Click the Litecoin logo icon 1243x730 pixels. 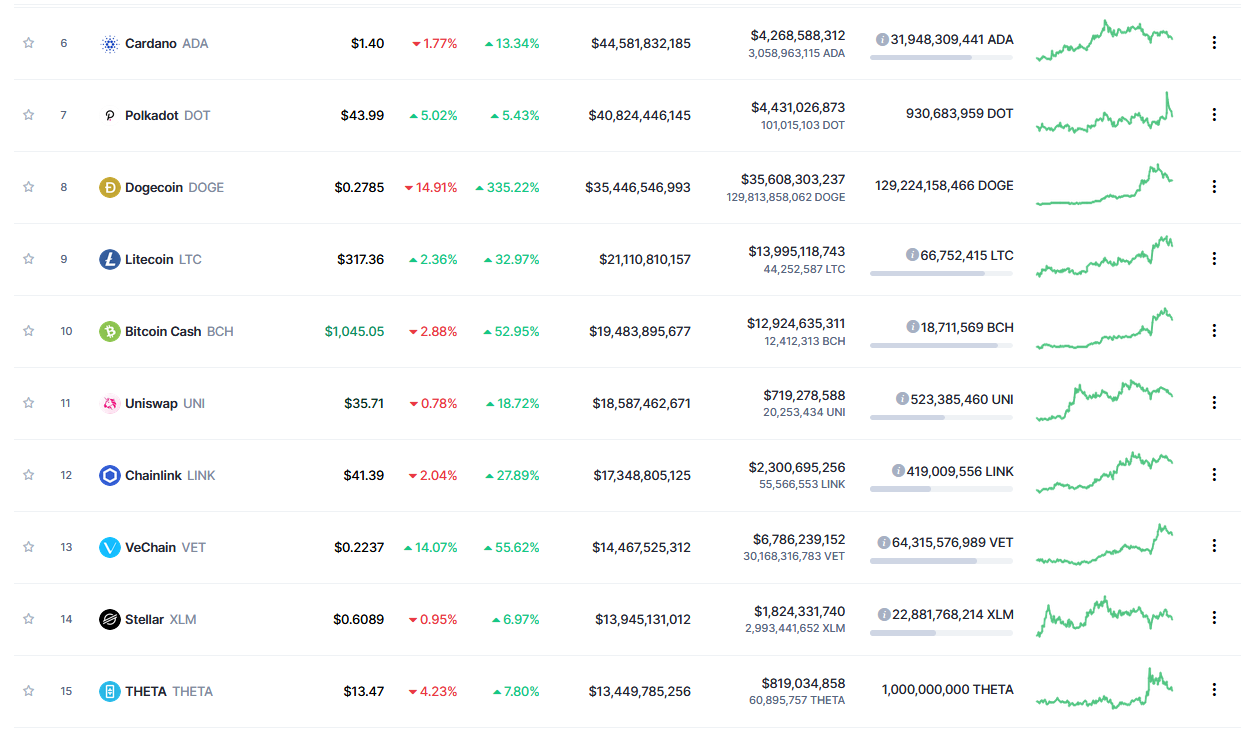(110, 260)
